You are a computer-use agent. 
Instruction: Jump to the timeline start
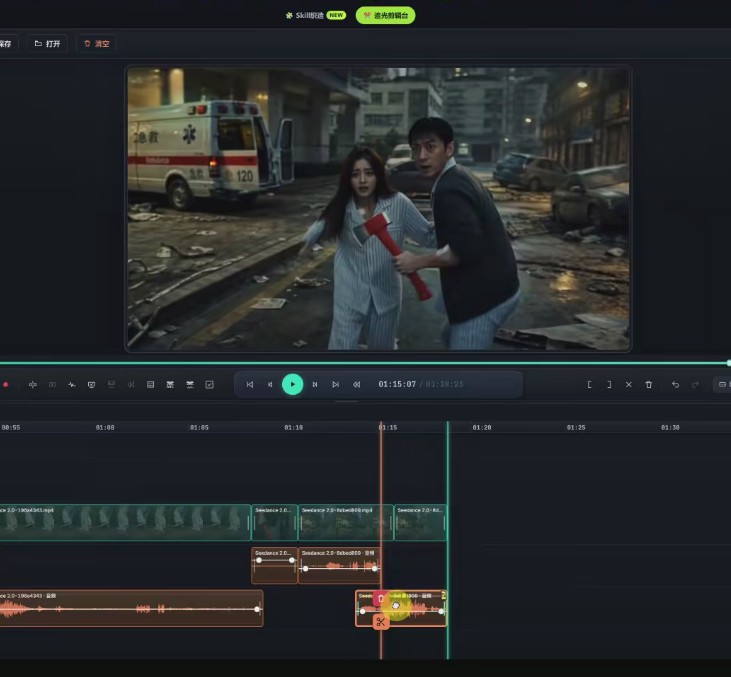(x=250, y=385)
